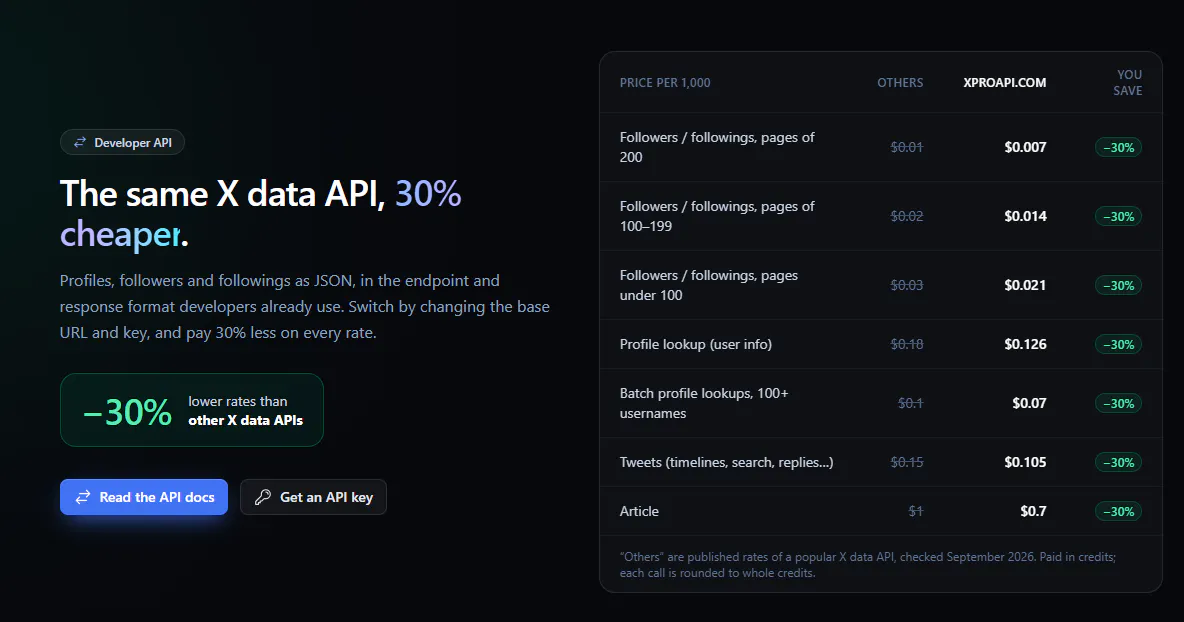
Task: Click the key icon on Get an API key
Action: point(263,497)
